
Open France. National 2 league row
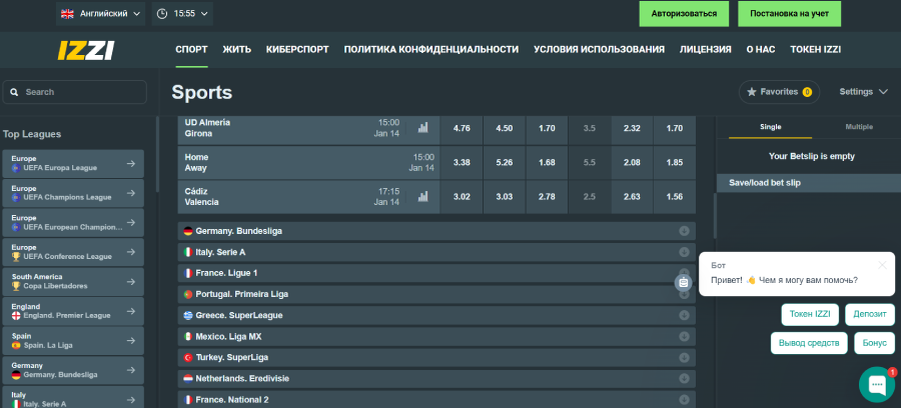click(437, 399)
